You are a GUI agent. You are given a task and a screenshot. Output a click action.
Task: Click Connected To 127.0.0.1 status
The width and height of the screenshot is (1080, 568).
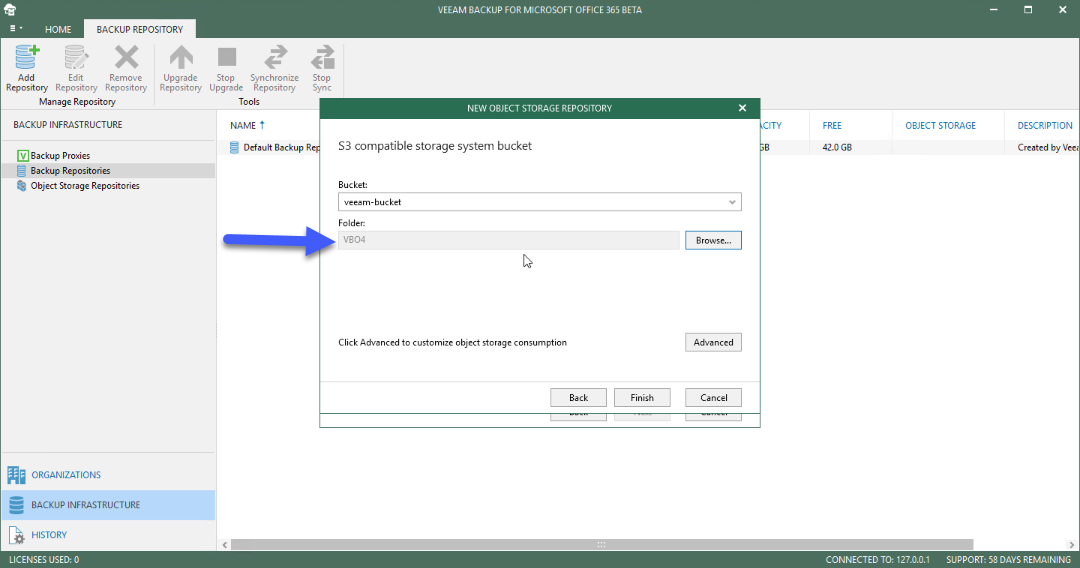(878, 560)
